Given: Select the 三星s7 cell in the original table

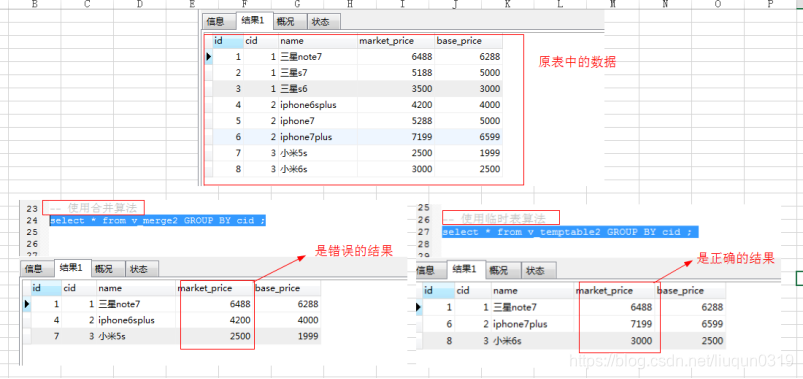Looking at the screenshot, I should point(318,73).
